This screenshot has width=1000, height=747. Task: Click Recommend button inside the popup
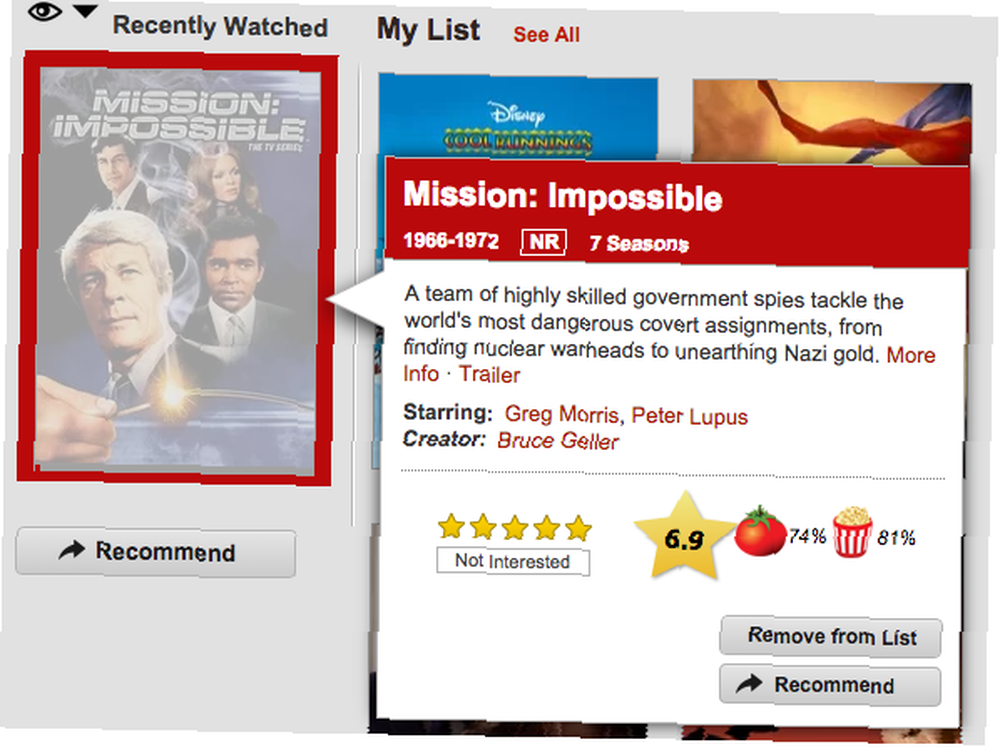830,685
